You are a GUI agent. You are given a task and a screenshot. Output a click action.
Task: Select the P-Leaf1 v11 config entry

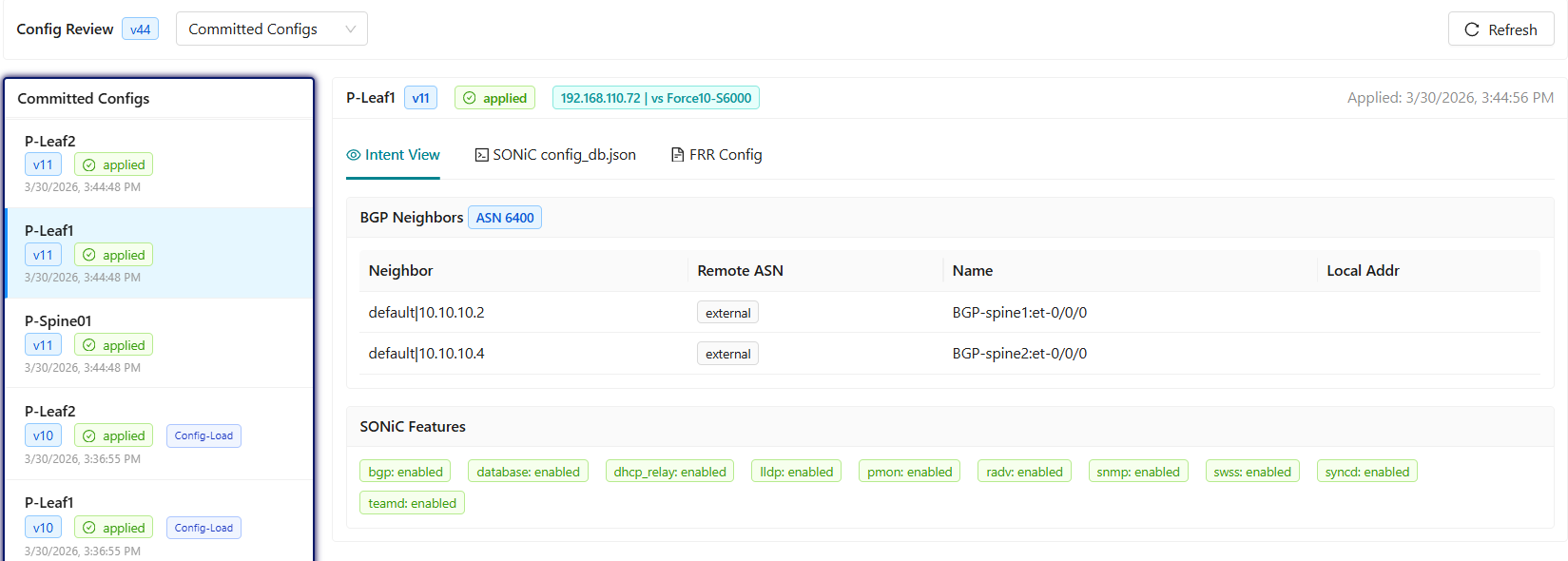coord(159,253)
